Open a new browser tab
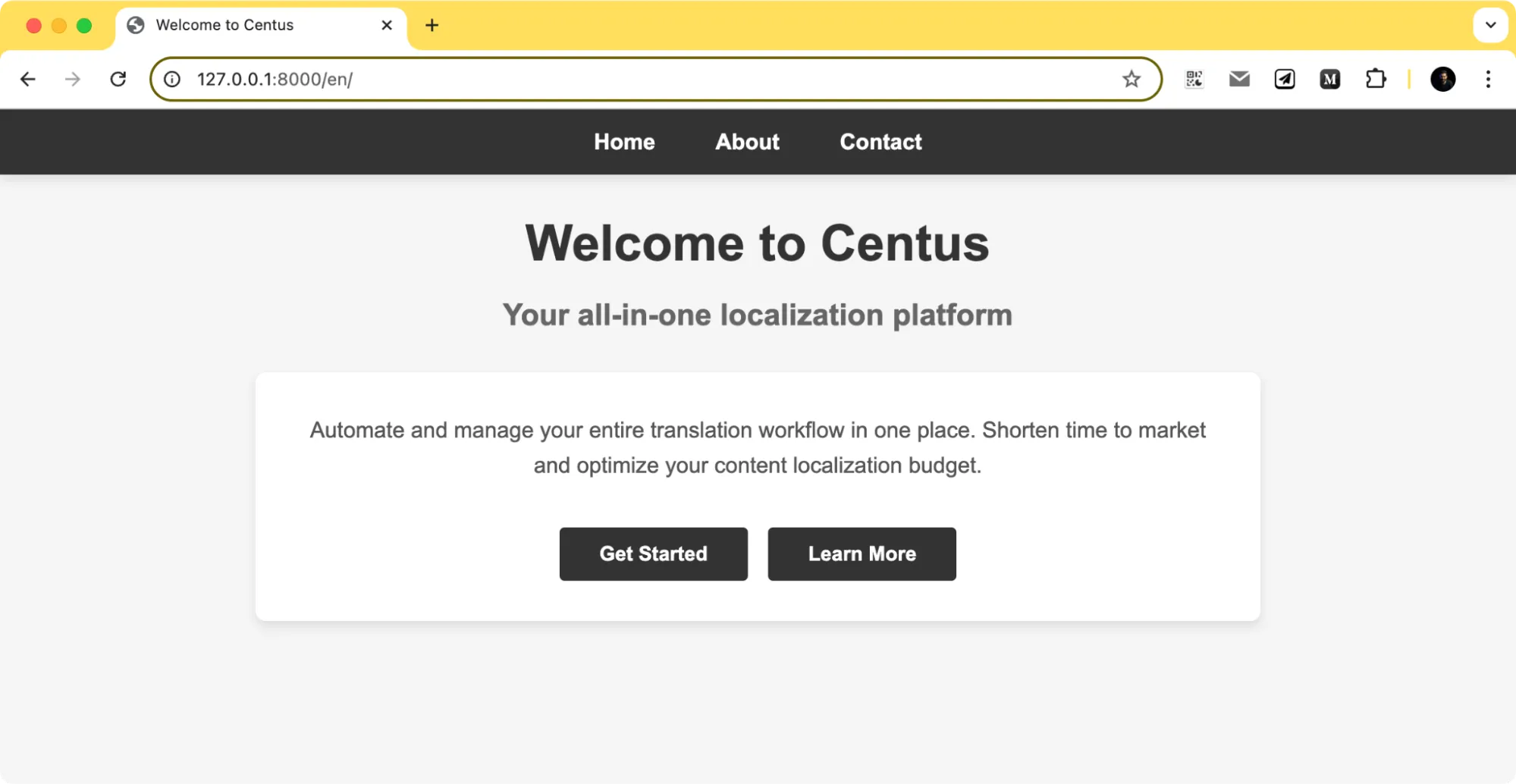Viewport: 1516px width, 784px height. pyautogui.click(x=432, y=25)
